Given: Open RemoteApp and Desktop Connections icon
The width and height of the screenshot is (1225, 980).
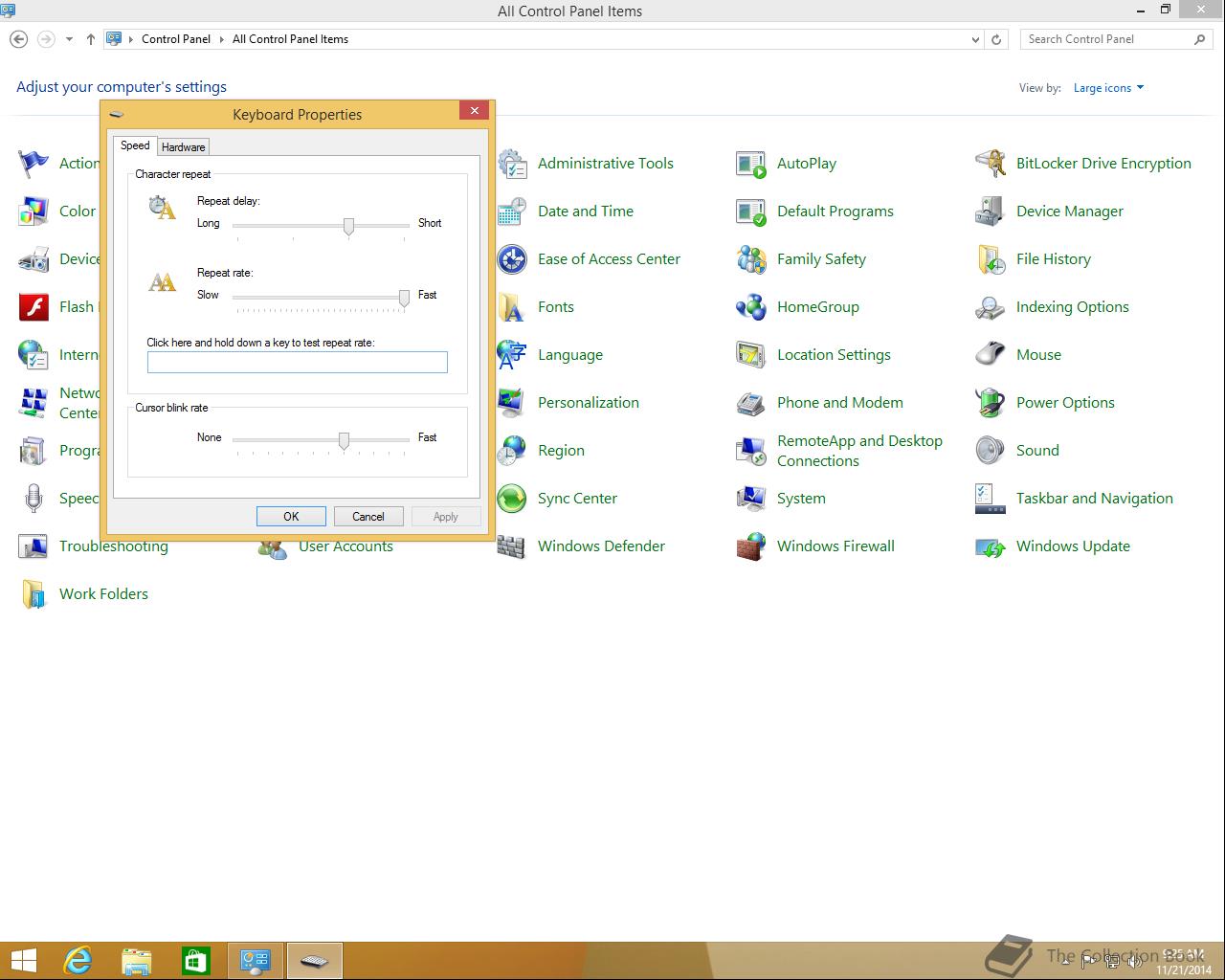Looking at the screenshot, I should click(751, 451).
